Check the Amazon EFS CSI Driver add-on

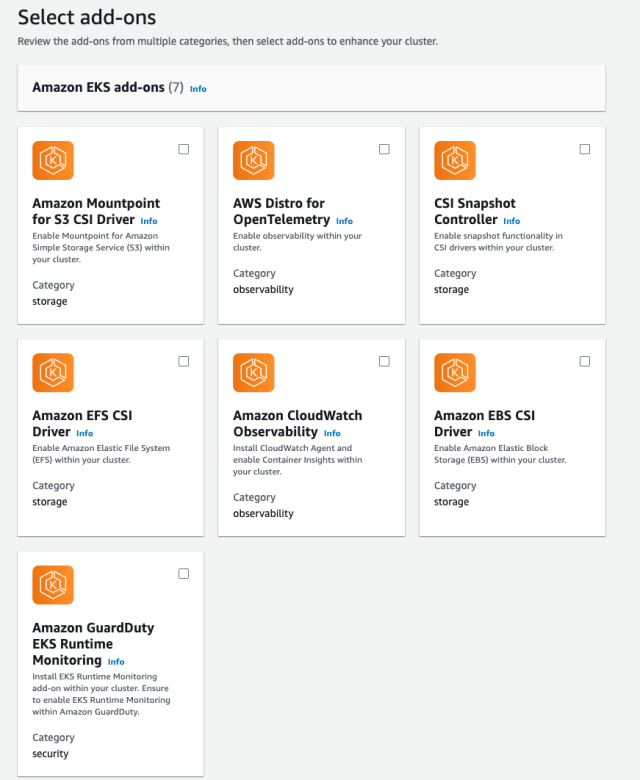click(183, 361)
